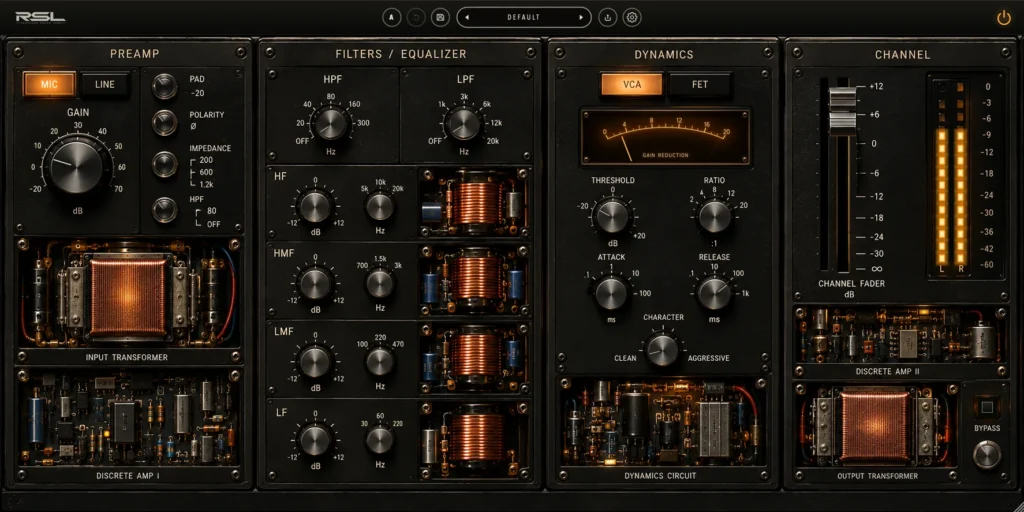Click the LMF gain dB knob

coord(315,362)
